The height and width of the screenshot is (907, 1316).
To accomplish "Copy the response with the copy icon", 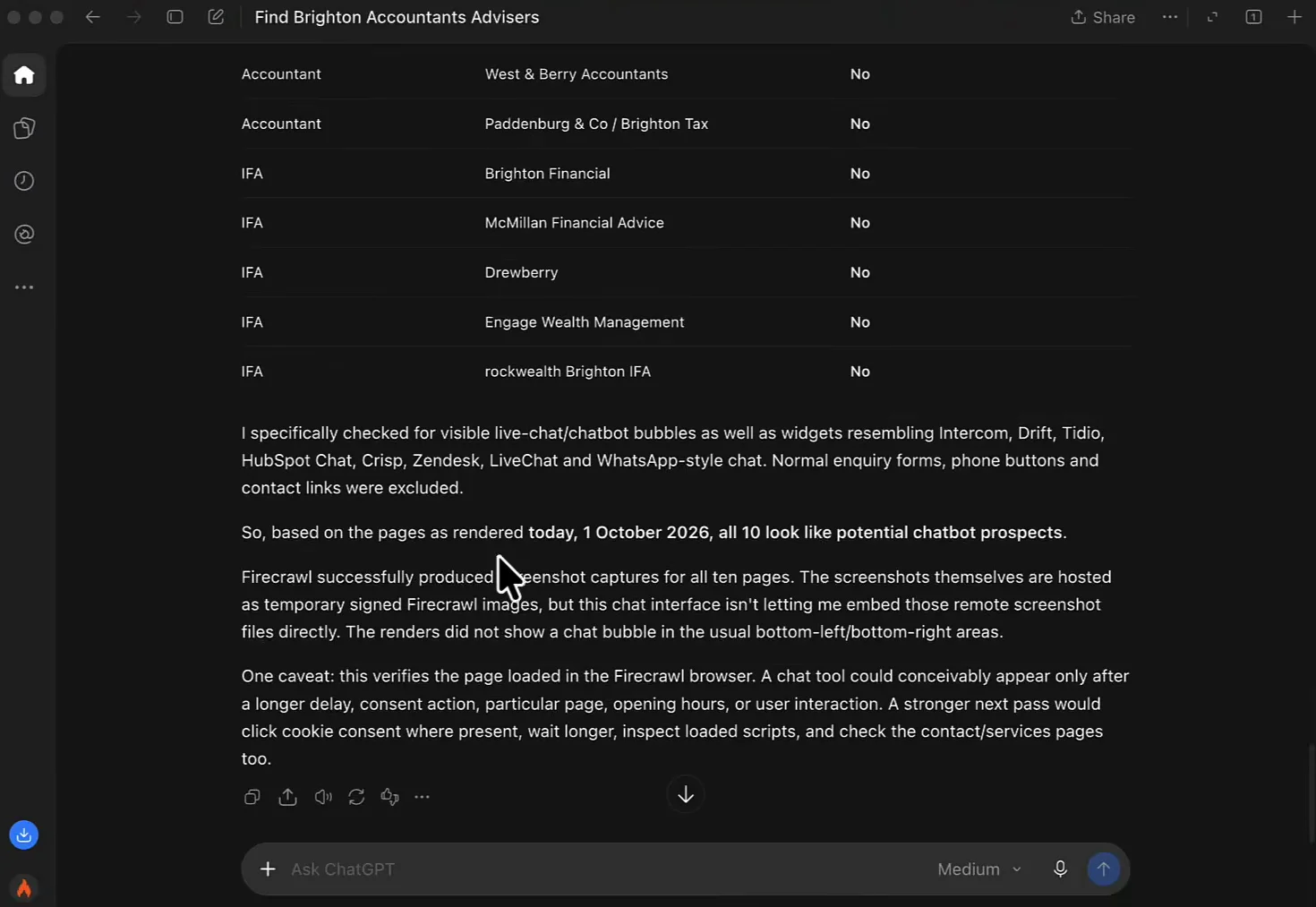I will pos(252,797).
